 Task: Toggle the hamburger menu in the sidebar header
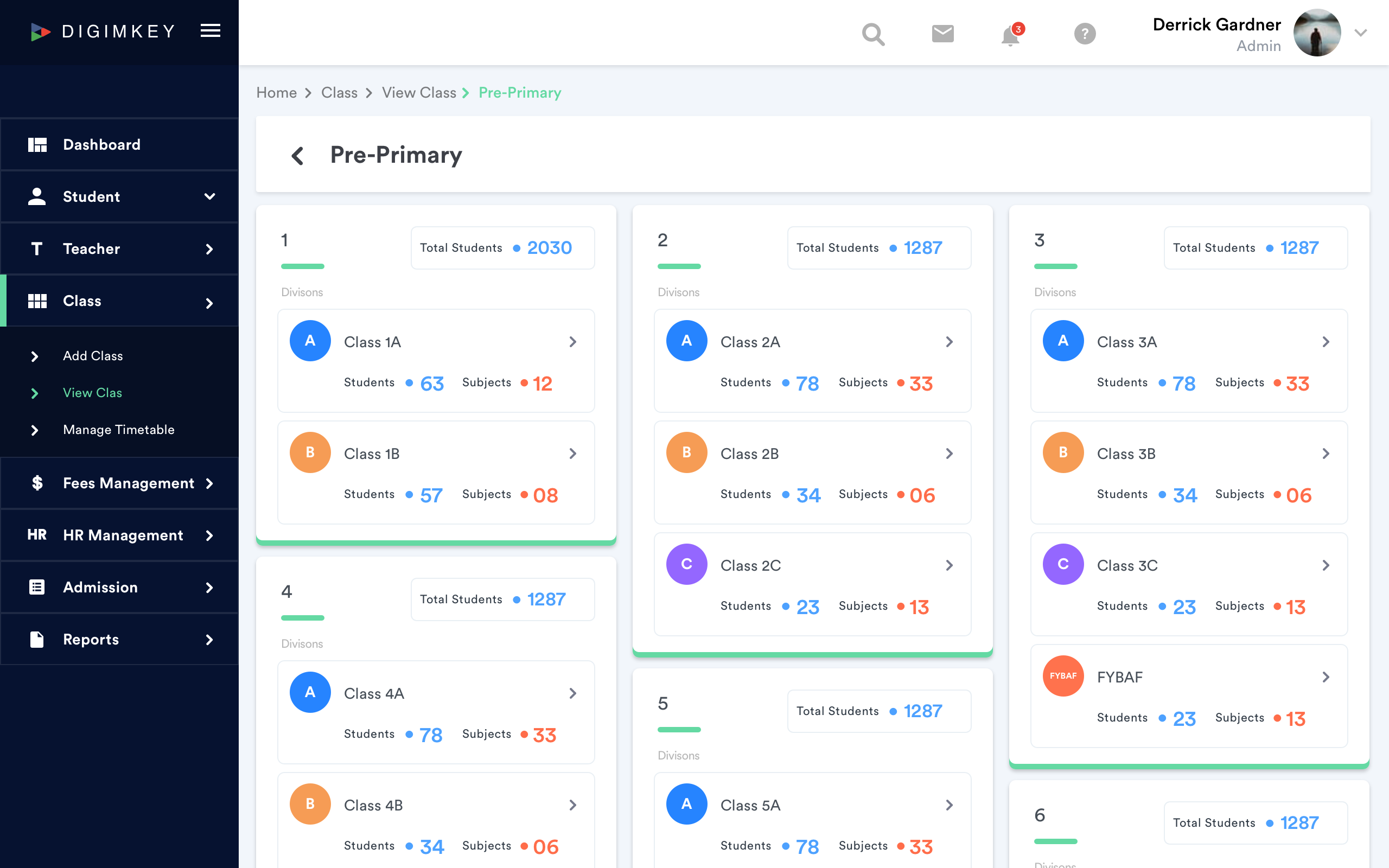[x=211, y=30]
